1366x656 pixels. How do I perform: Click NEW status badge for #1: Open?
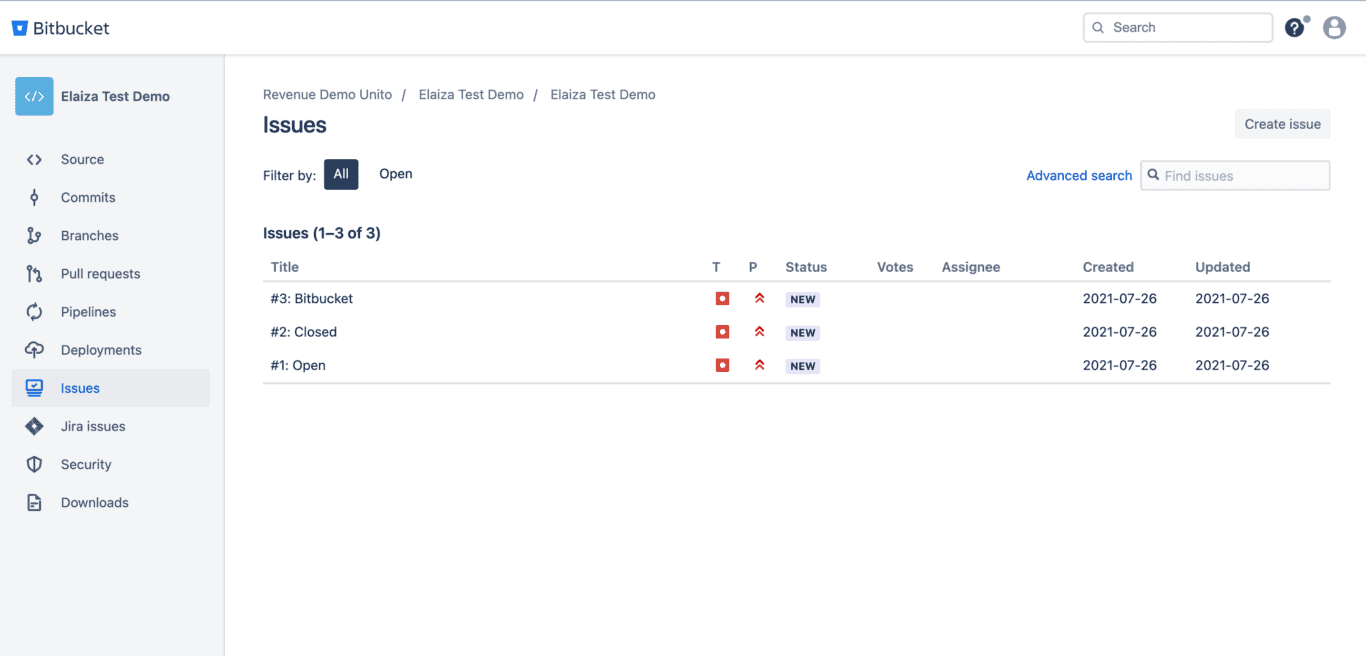click(x=803, y=366)
